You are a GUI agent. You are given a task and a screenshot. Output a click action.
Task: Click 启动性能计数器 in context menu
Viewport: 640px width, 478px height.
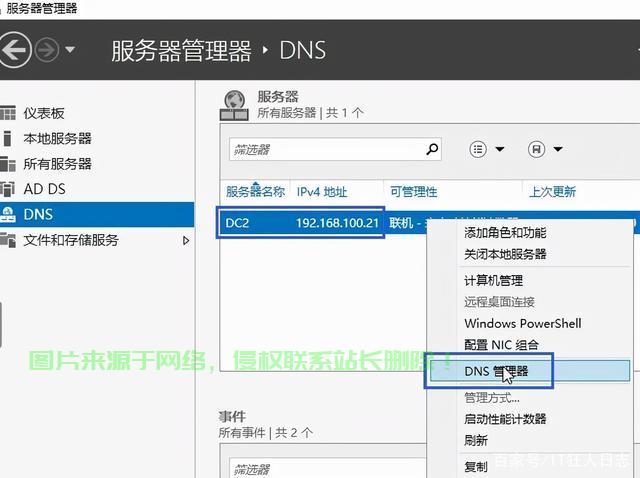tap(505, 419)
